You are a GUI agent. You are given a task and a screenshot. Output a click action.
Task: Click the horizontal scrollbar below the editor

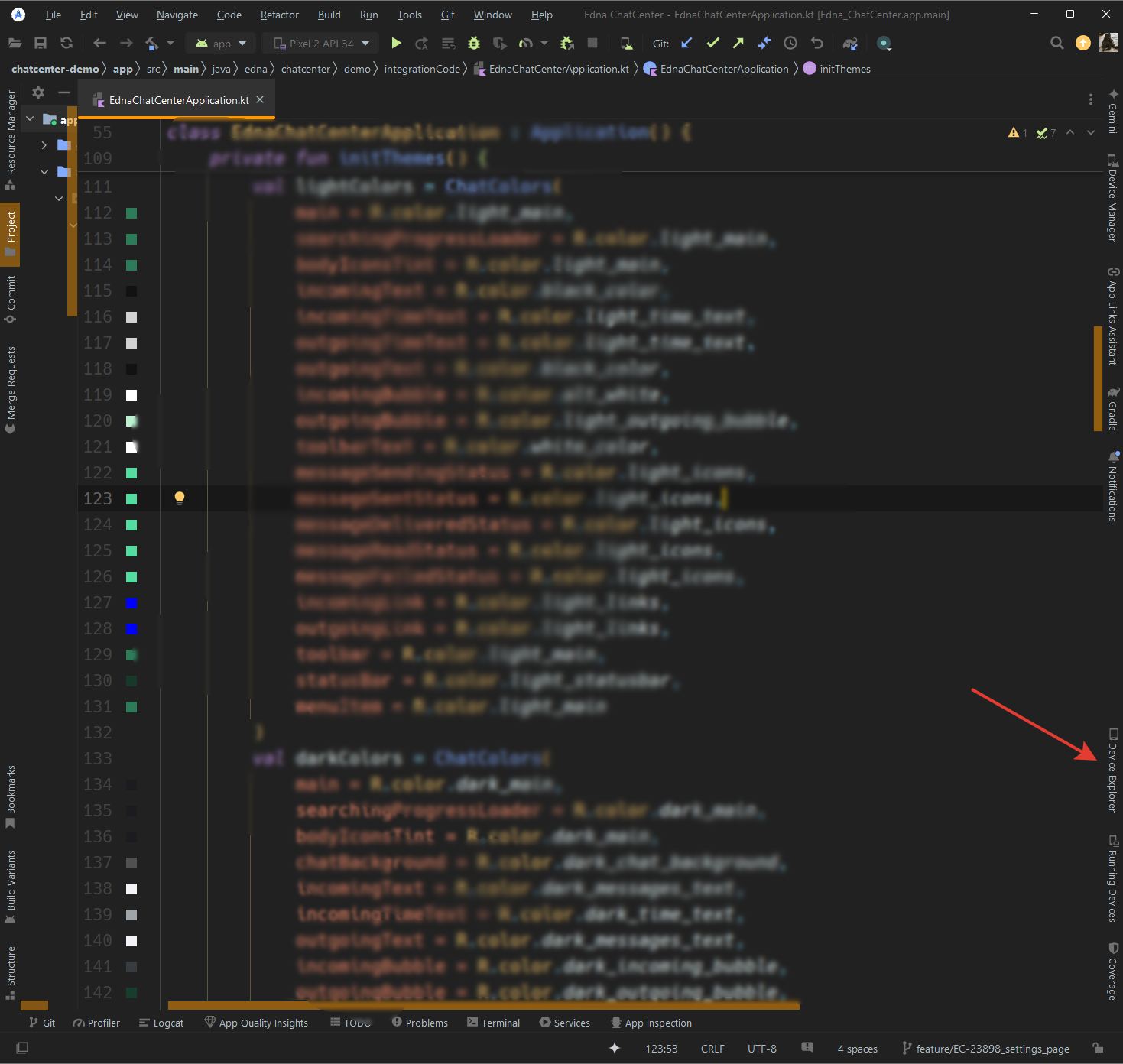(x=482, y=1005)
